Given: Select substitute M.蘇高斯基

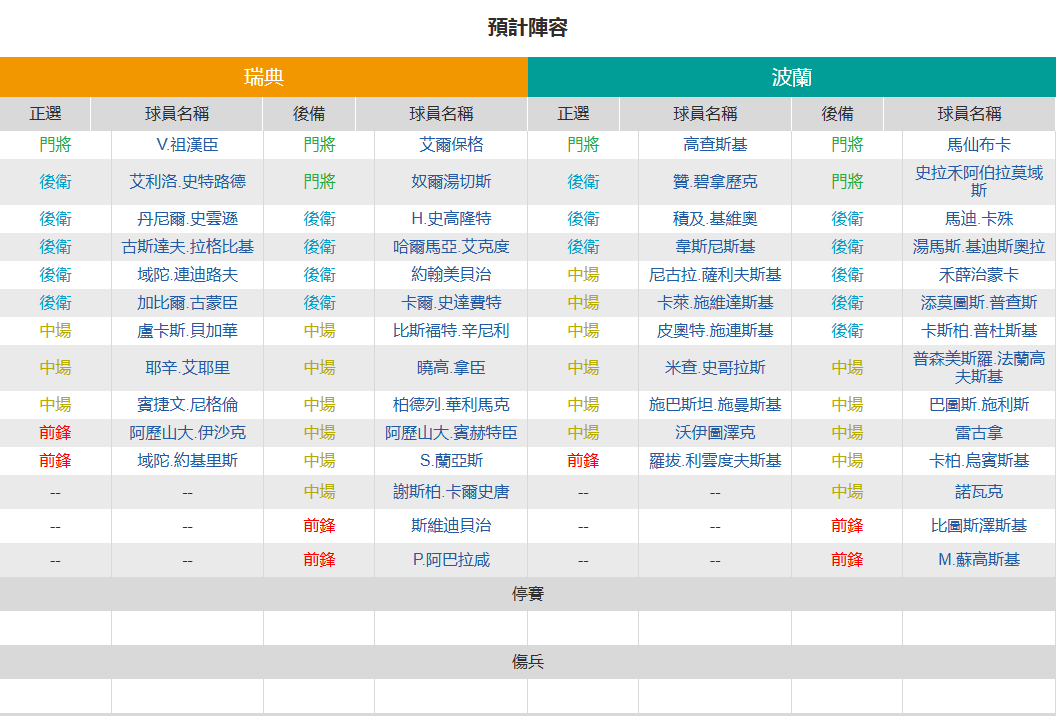Looking at the screenshot, I should [979, 560].
